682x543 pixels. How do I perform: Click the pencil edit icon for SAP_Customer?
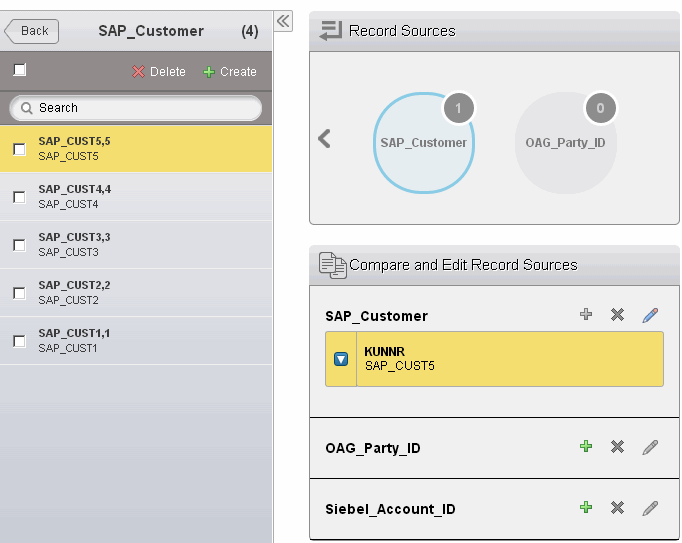[650, 315]
